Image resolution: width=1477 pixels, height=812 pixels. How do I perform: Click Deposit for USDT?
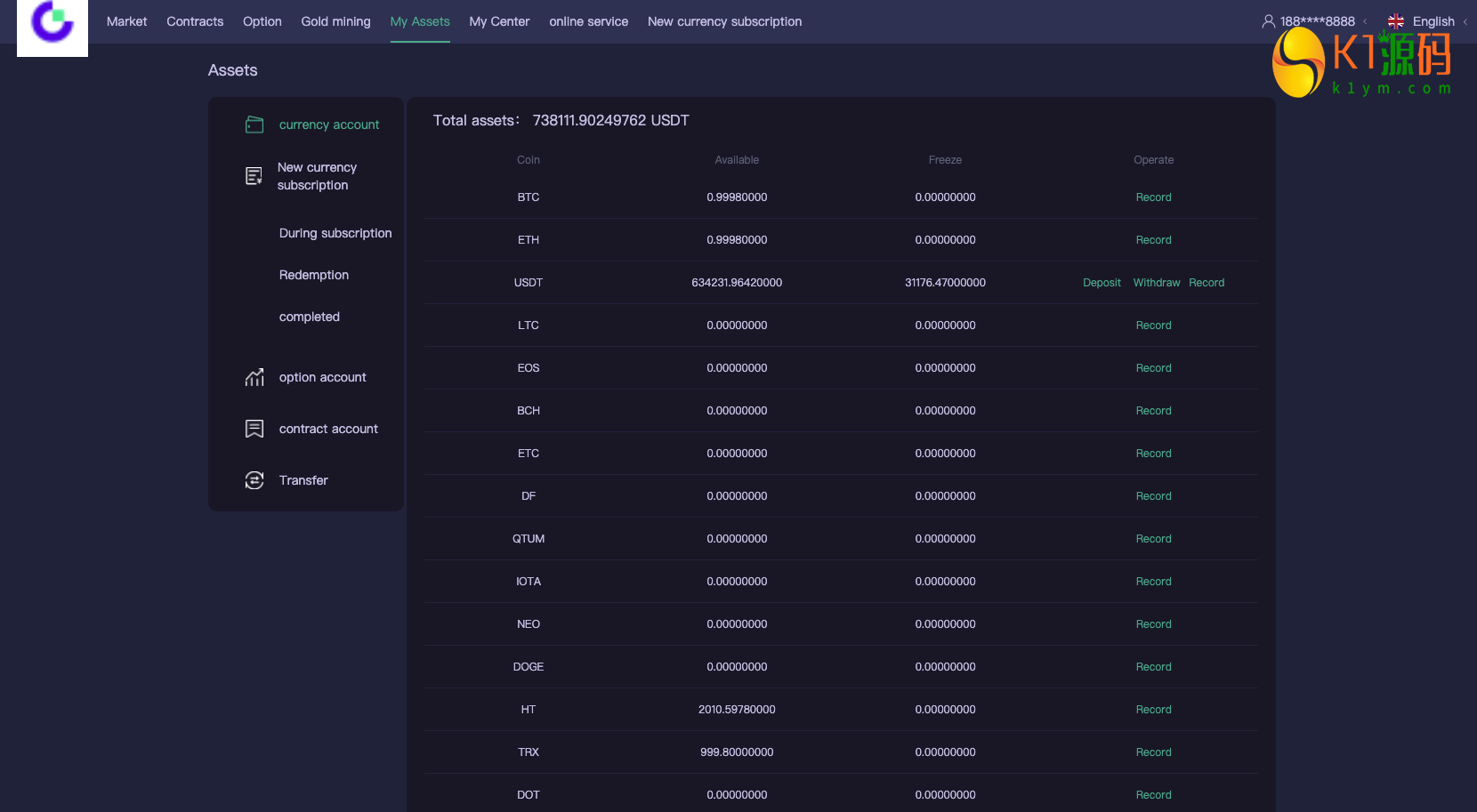pyautogui.click(x=1102, y=283)
